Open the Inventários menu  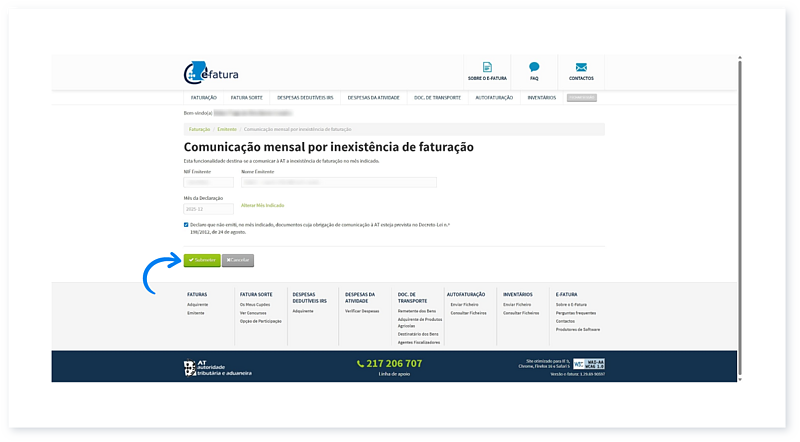541,97
